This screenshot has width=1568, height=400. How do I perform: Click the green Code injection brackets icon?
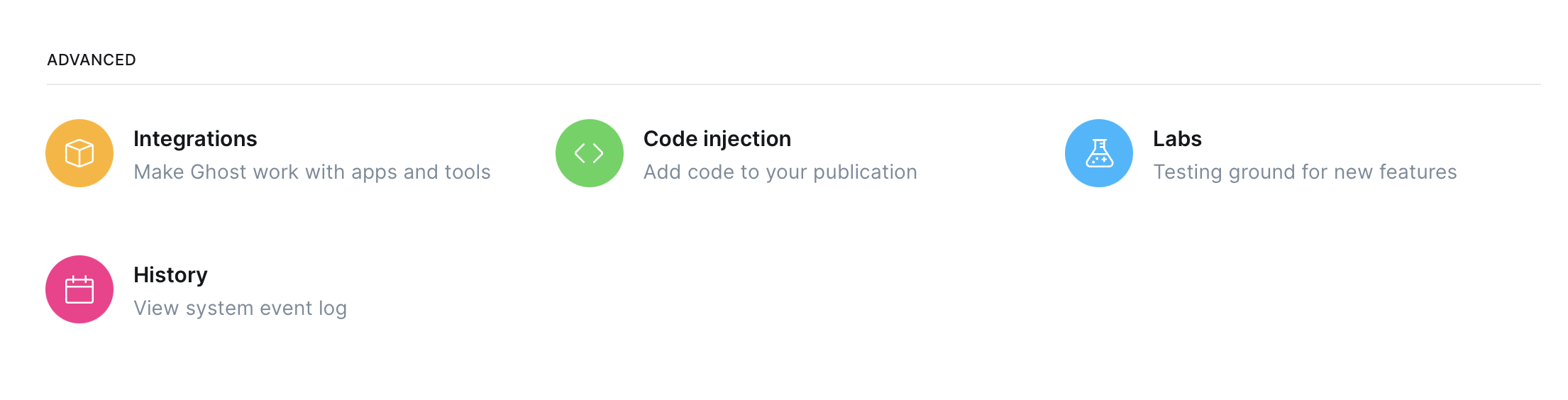[590, 153]
